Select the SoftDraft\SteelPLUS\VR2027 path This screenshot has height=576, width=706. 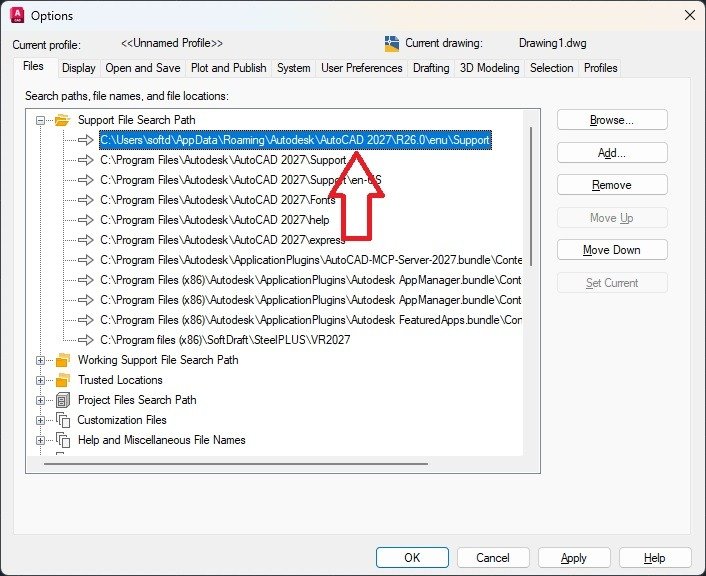point(225,340)
